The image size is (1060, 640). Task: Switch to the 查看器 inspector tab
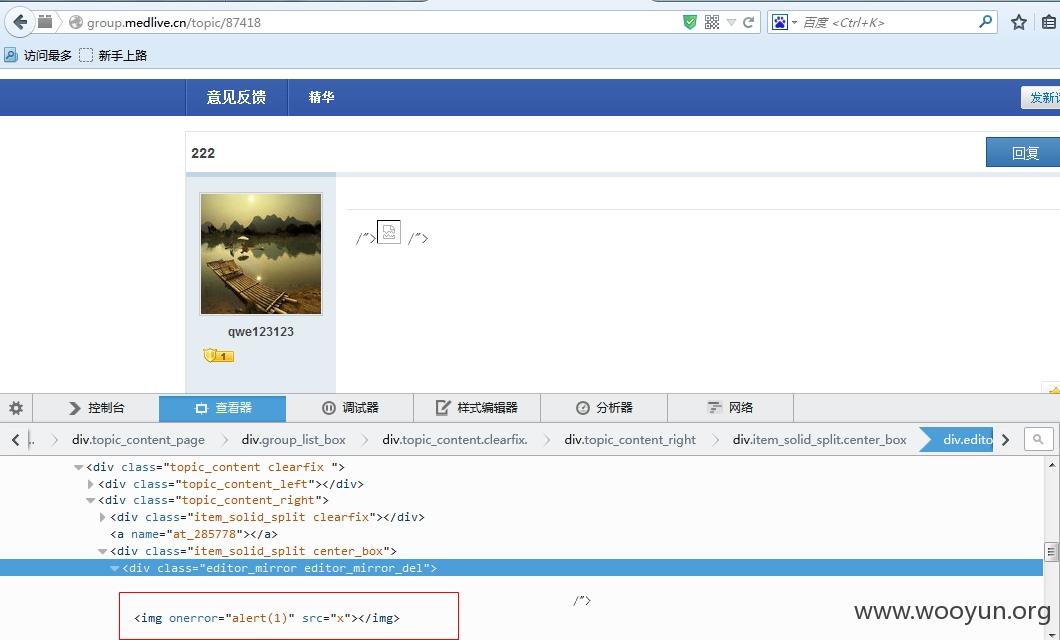pyautogui.click(x=222, y=408)
